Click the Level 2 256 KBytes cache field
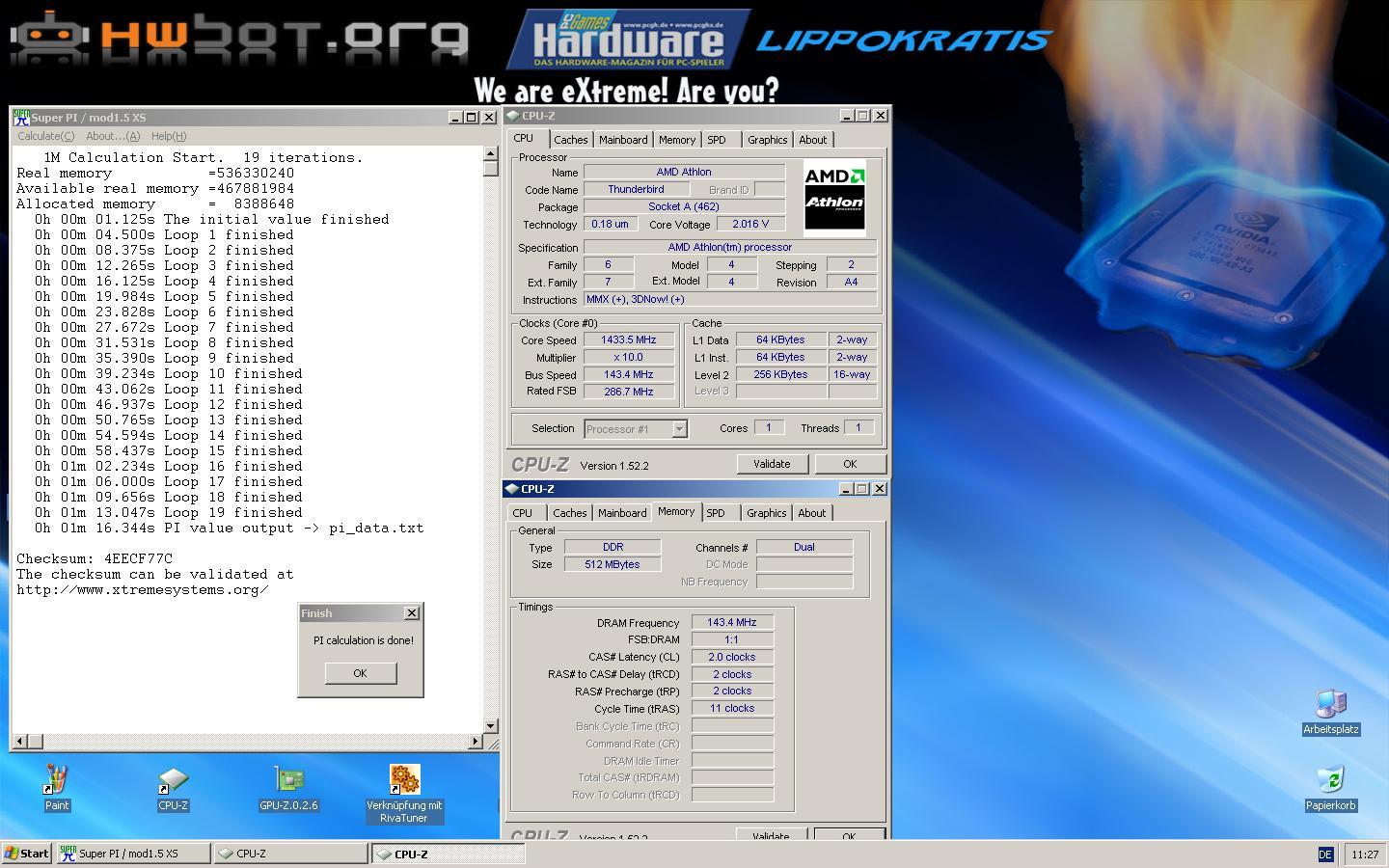This screenshot has width=1389, height=868. tap(781, 374)
